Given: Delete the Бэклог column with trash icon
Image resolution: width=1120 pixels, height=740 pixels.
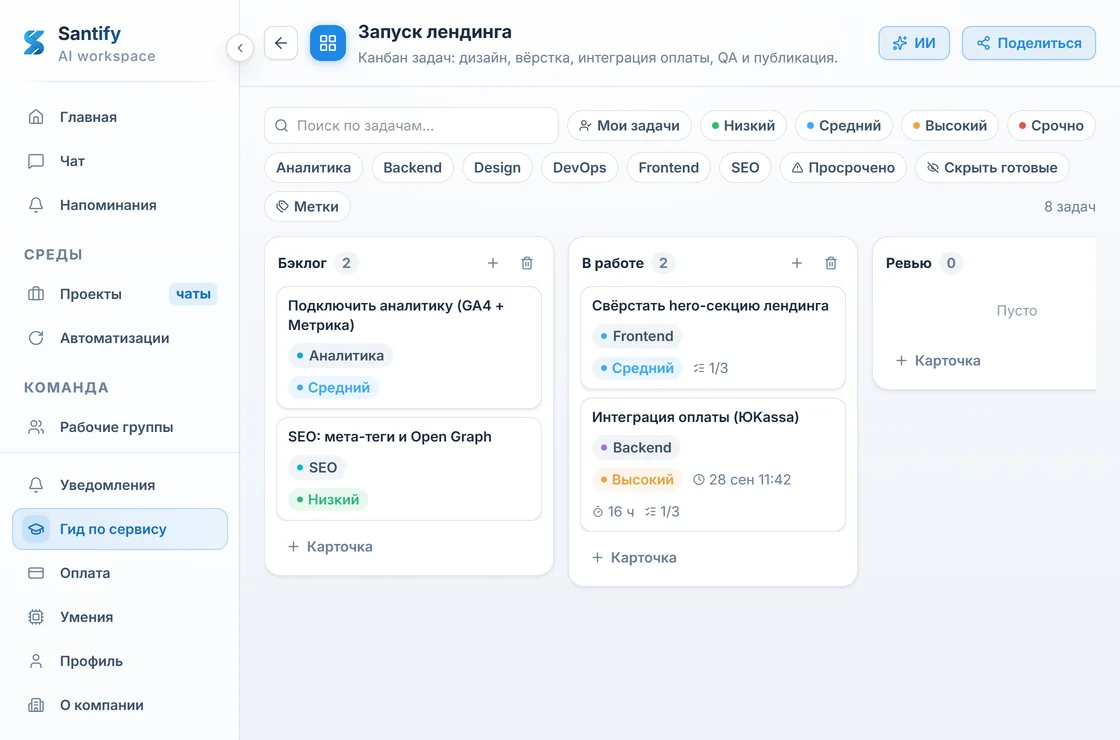Looking at the screenshot, I should (x=527, y=263).
